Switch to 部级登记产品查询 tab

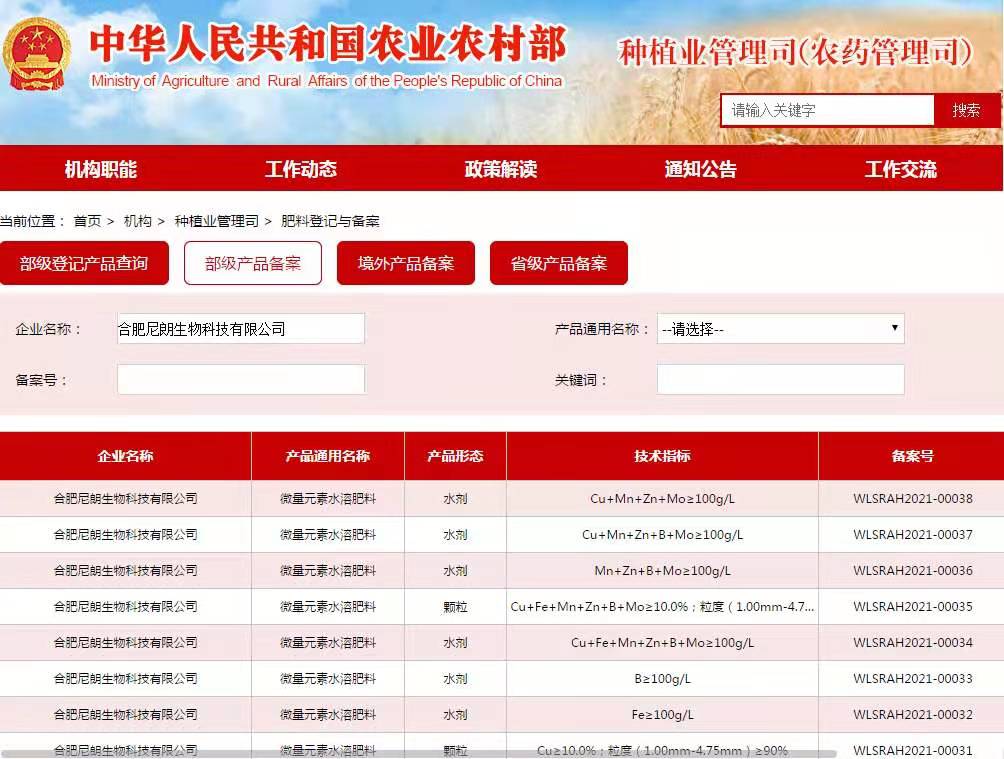[84, 263]
